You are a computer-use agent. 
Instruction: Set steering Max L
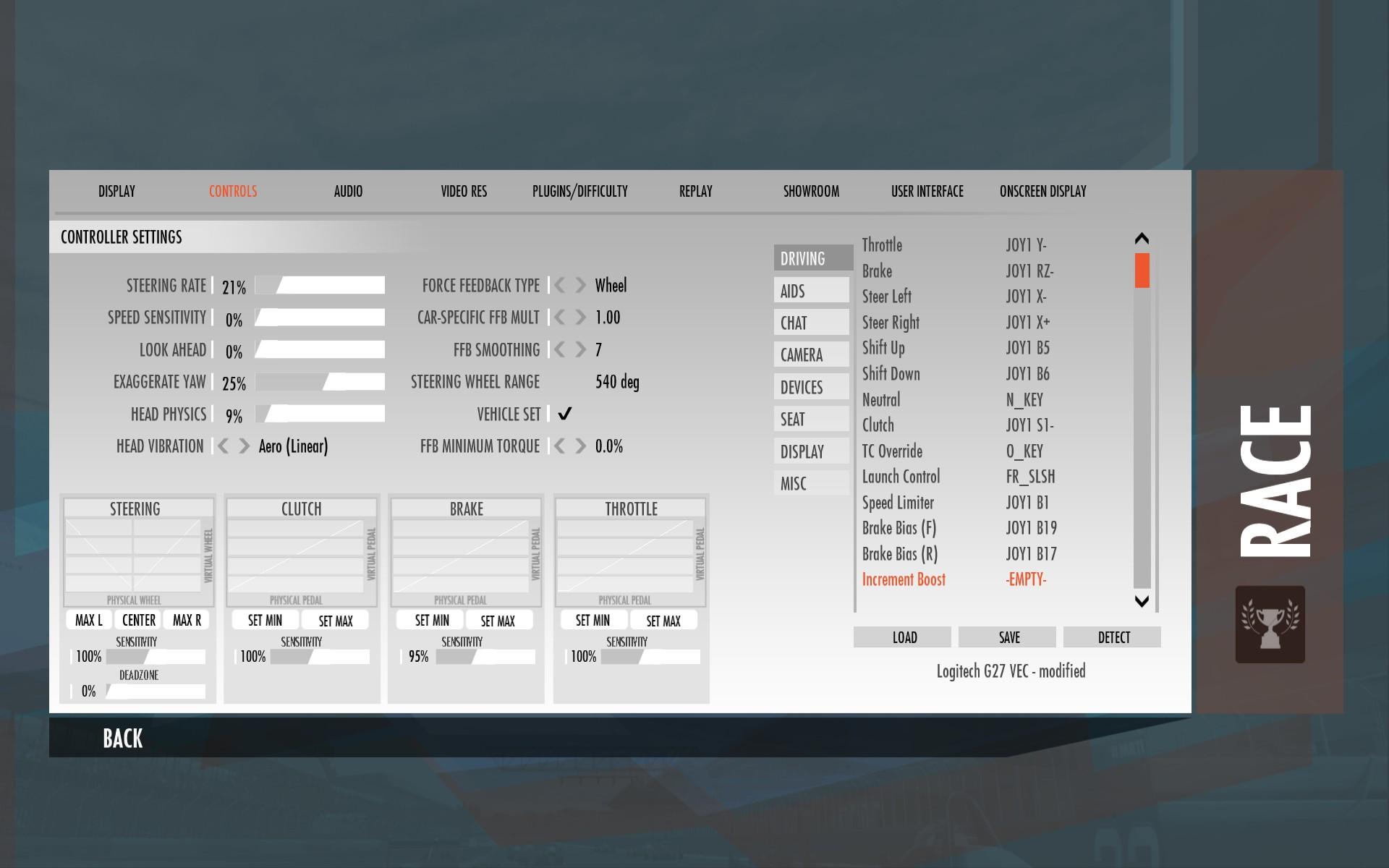[x=89, y=620]
